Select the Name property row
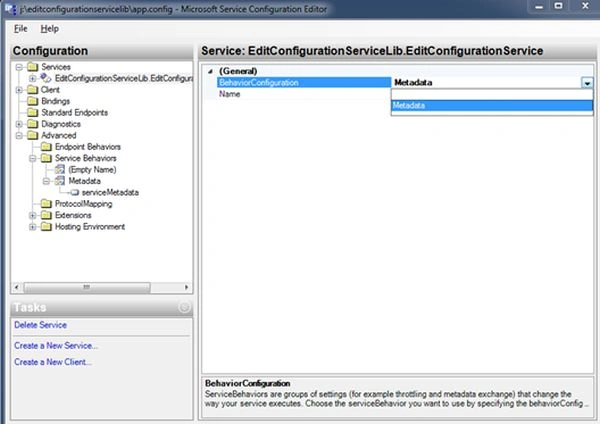The height and width of the screenshot is (424, 600). coord(304,94)
